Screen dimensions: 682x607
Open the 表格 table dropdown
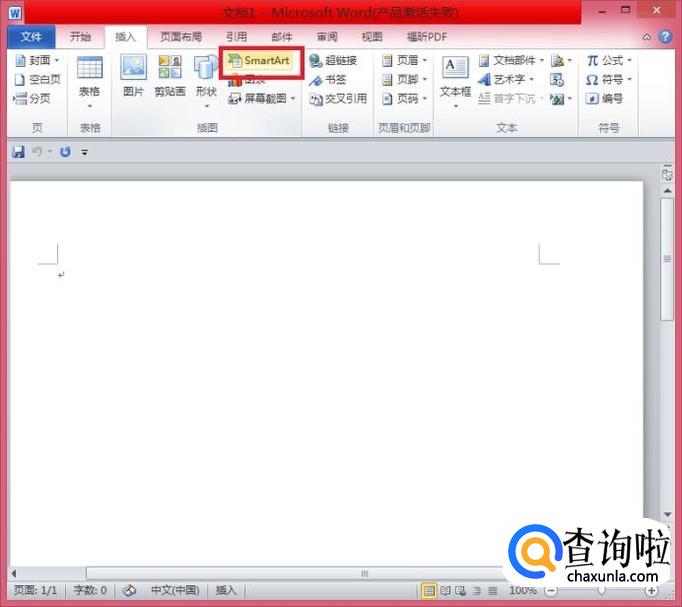[90, 82]
